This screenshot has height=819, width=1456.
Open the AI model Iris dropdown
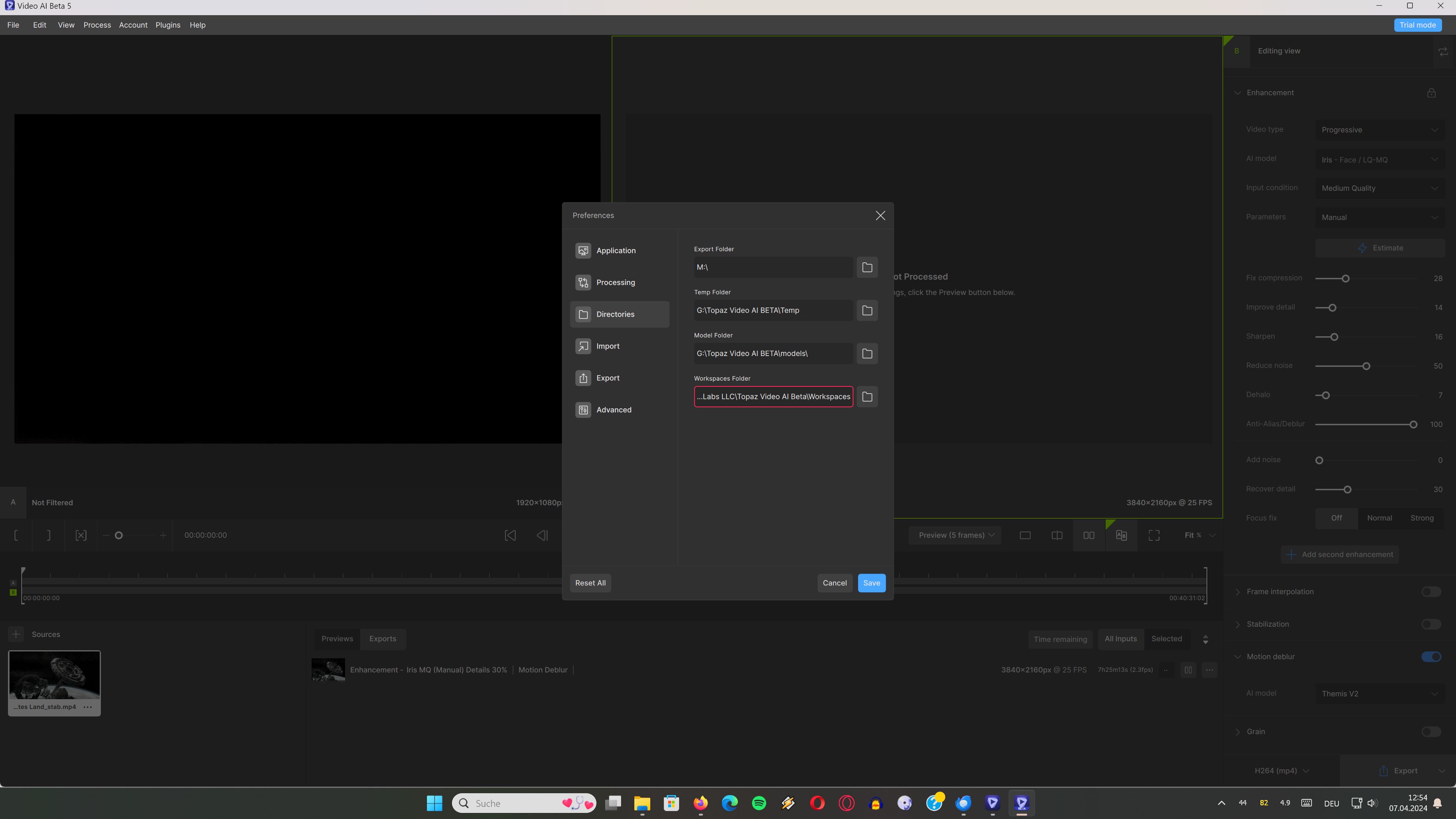point(1379,160)
